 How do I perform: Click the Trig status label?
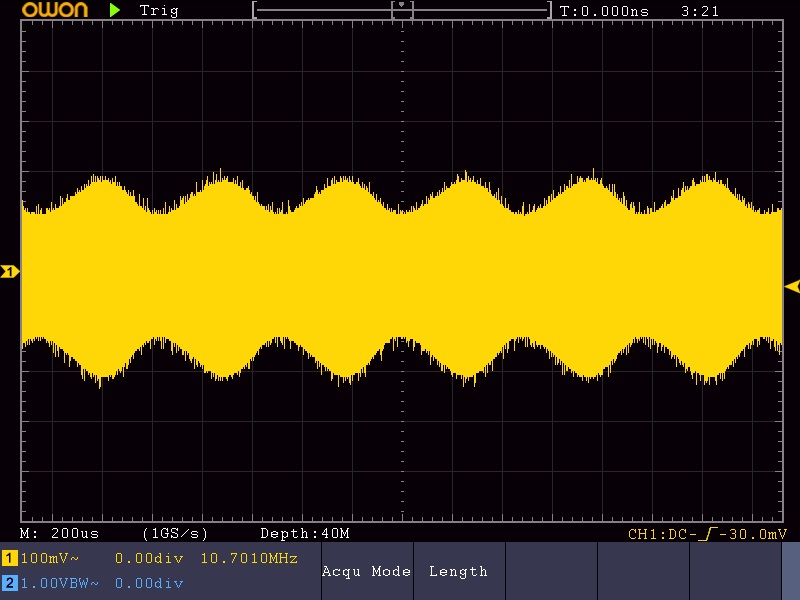tap(159, 11)
